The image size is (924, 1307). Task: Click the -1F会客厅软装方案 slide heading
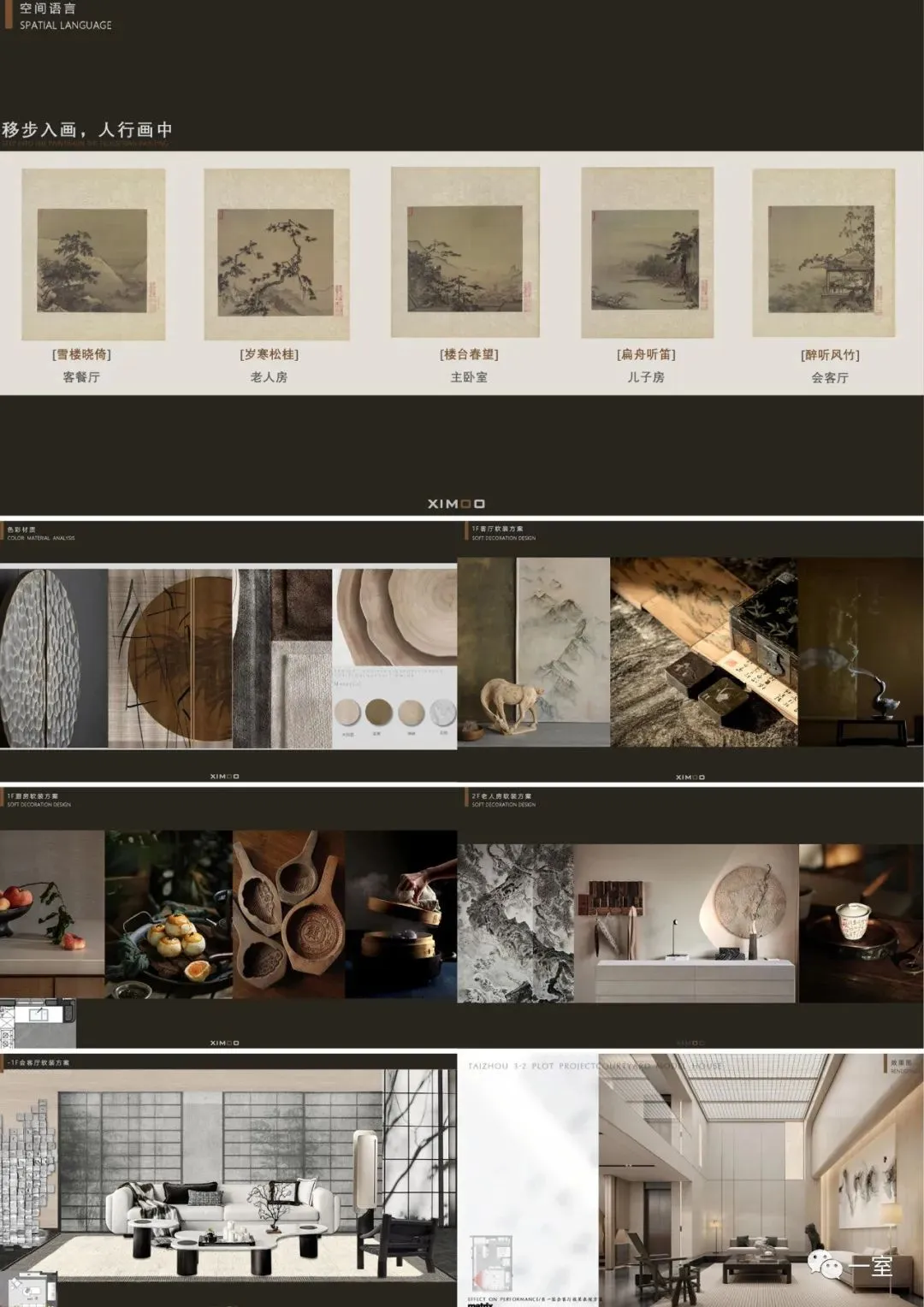click(38, 1062)
